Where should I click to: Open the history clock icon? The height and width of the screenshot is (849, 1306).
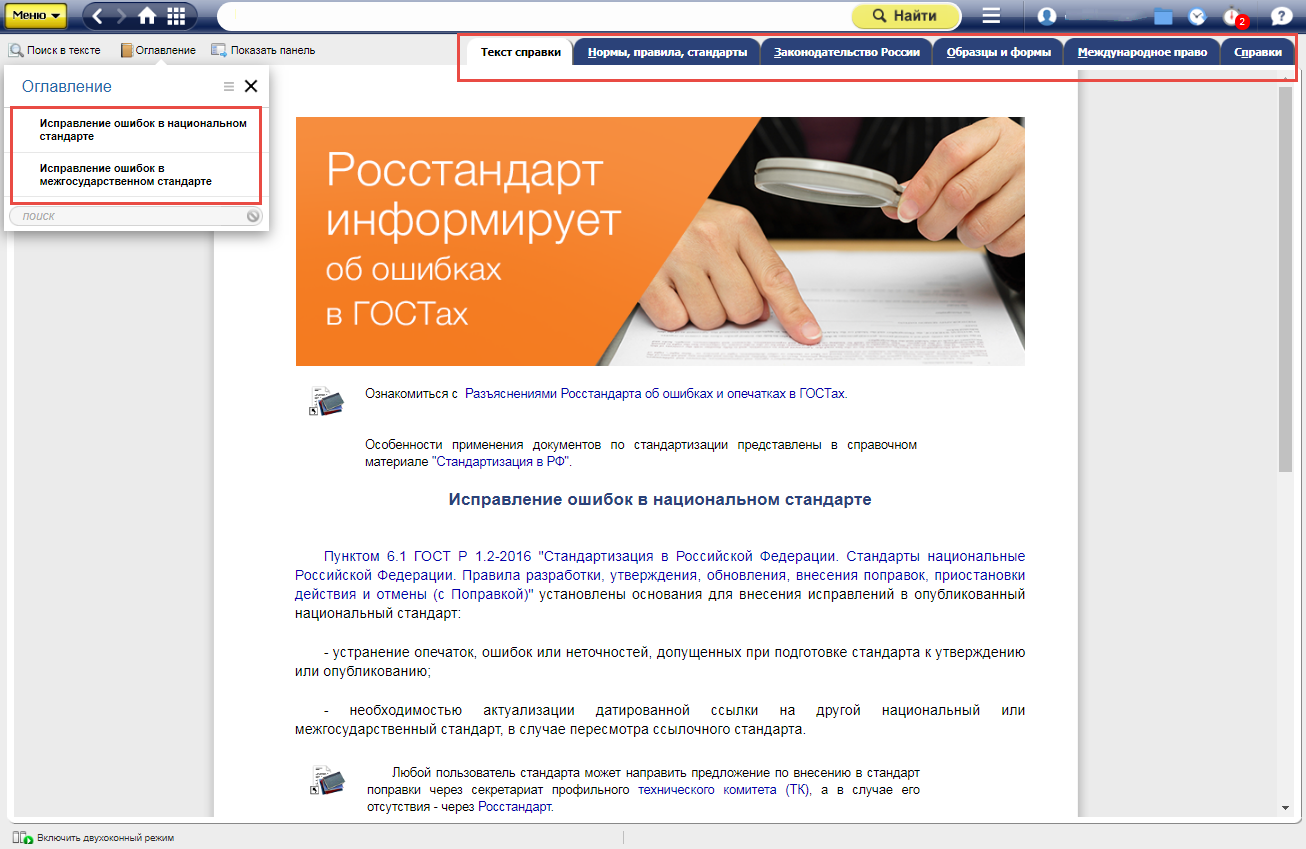(1197, 16)
